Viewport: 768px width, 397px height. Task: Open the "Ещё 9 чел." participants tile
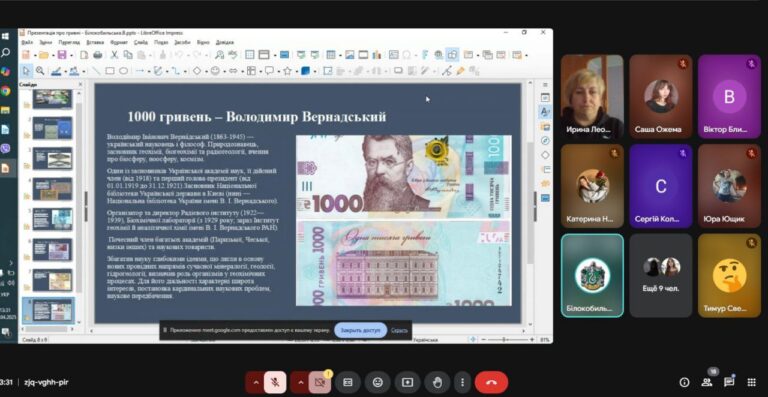[x=661, y=275]
